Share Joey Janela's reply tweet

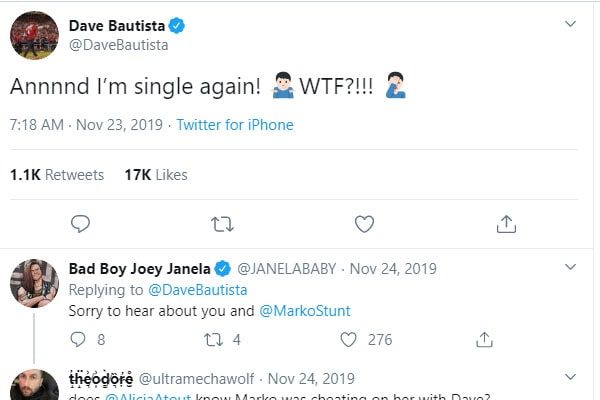[x=484, y=340]
